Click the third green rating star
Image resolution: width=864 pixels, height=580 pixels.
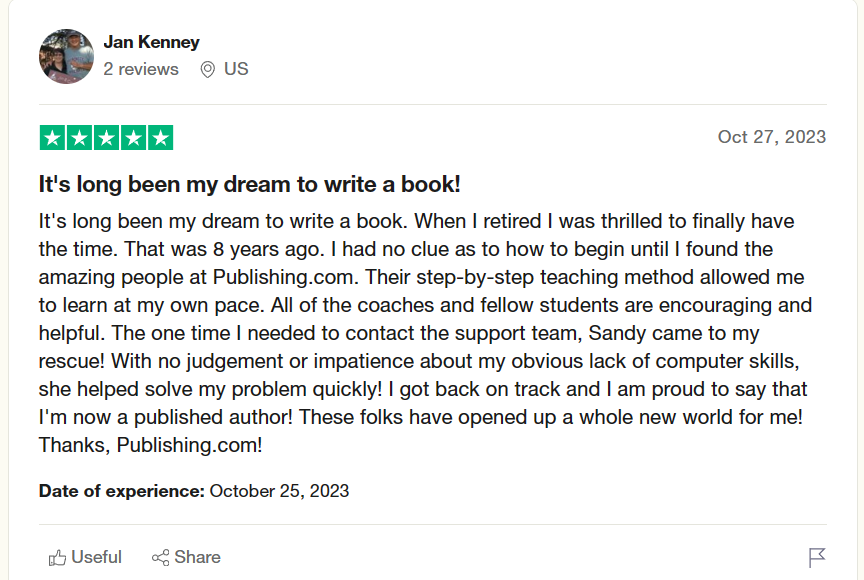[x=106, y=138]
